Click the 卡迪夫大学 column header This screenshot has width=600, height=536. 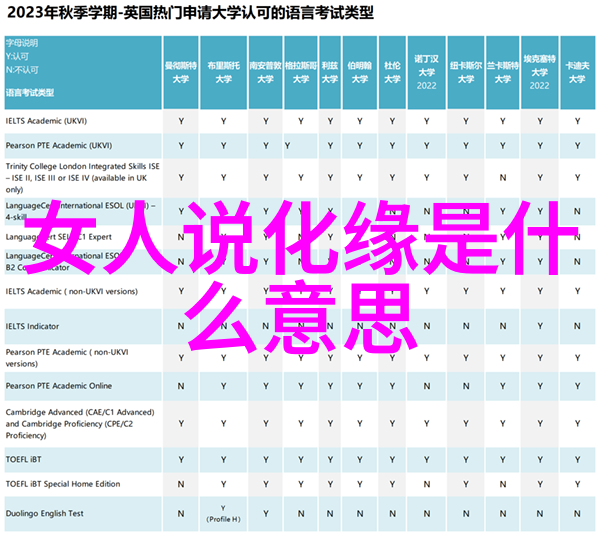click(577, 72)
